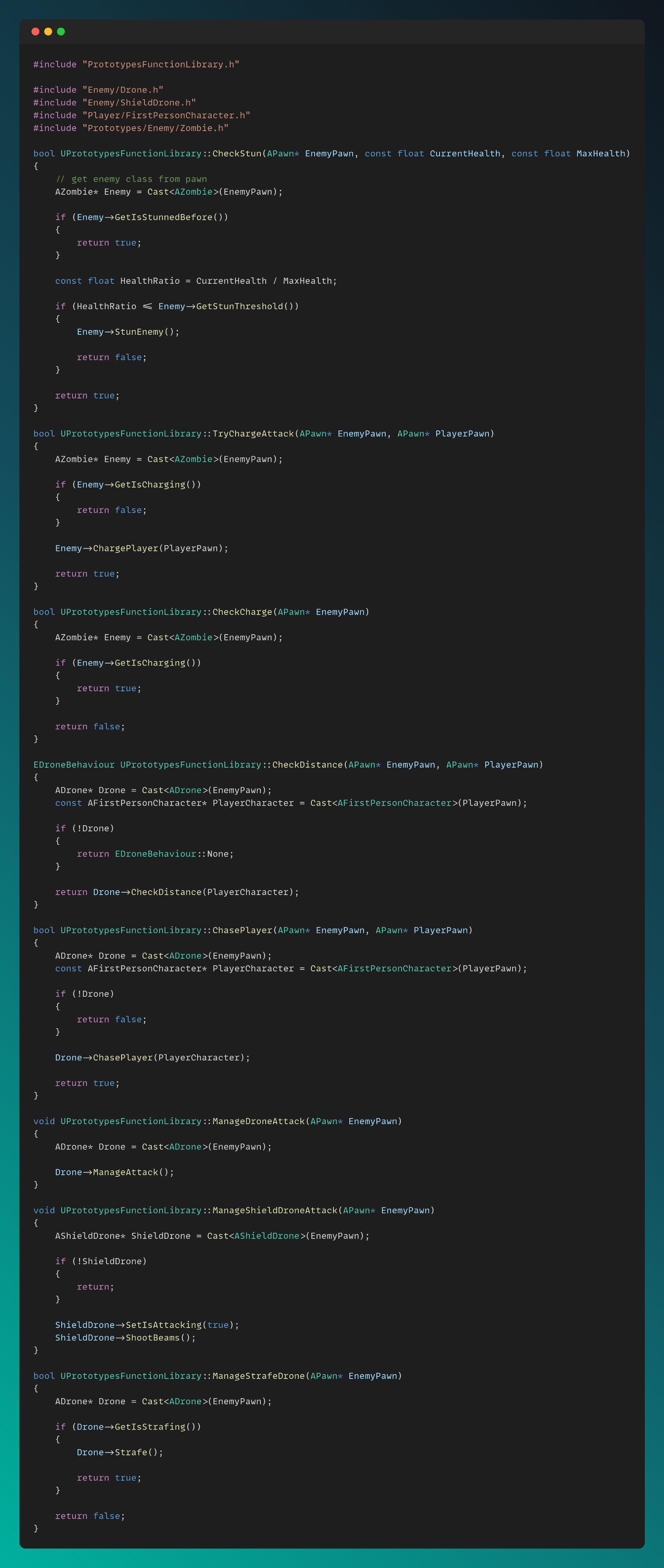The height and width of the screenshot is (1568, 664).
Task: Click the red close window dot
Action: (35, 32)
